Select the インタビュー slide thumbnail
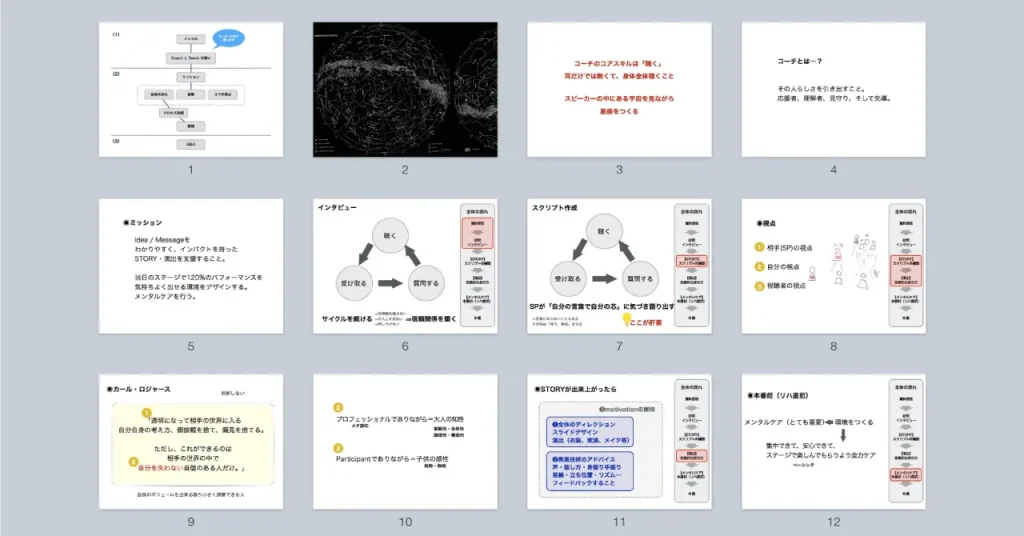Image resolution: width=1024 pixels, height=536 pixels. click(404, 267)
